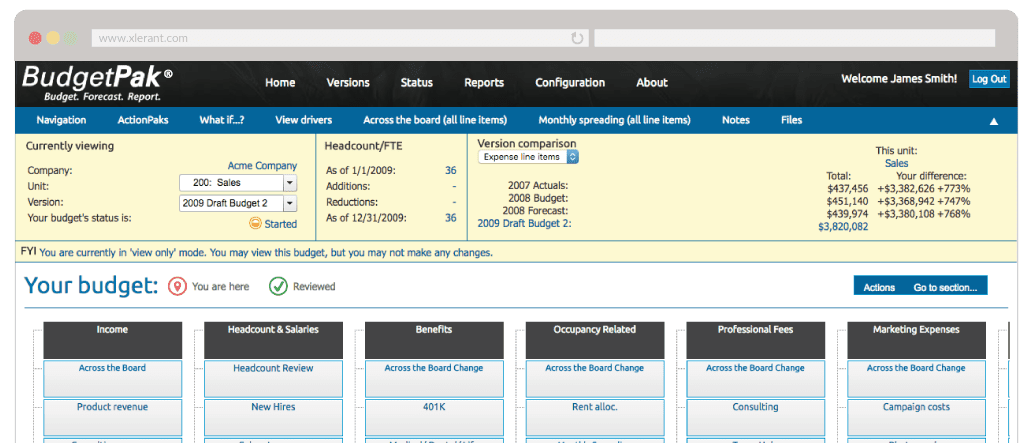Open the Status menu

point(417,83)
